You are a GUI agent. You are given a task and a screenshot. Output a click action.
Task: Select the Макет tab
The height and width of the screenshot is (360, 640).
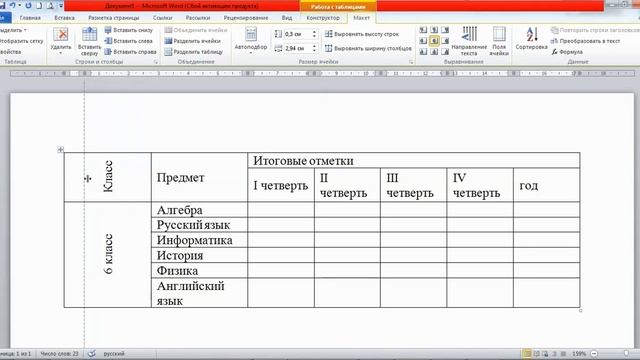361,18
